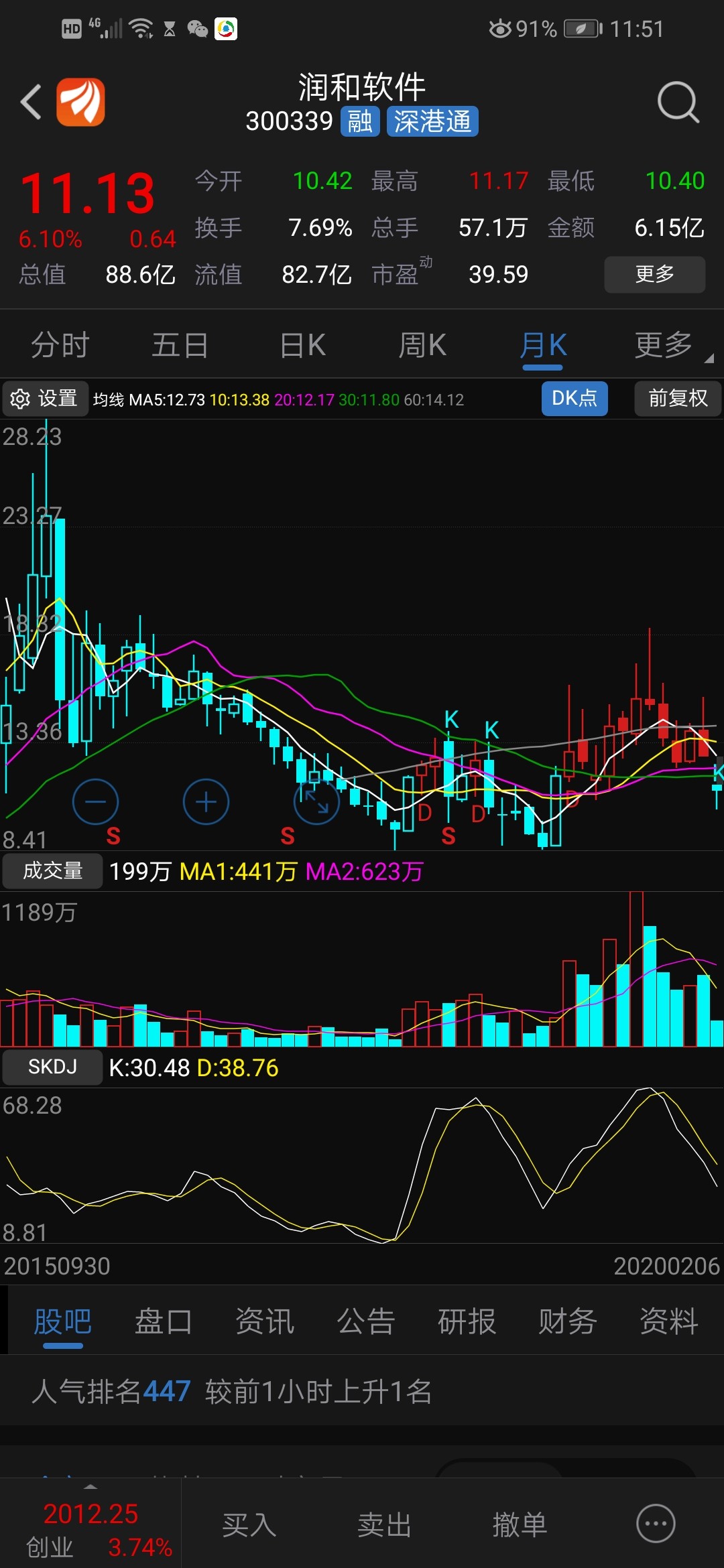Switch to 周K chart tab

(x=422, y=345)
